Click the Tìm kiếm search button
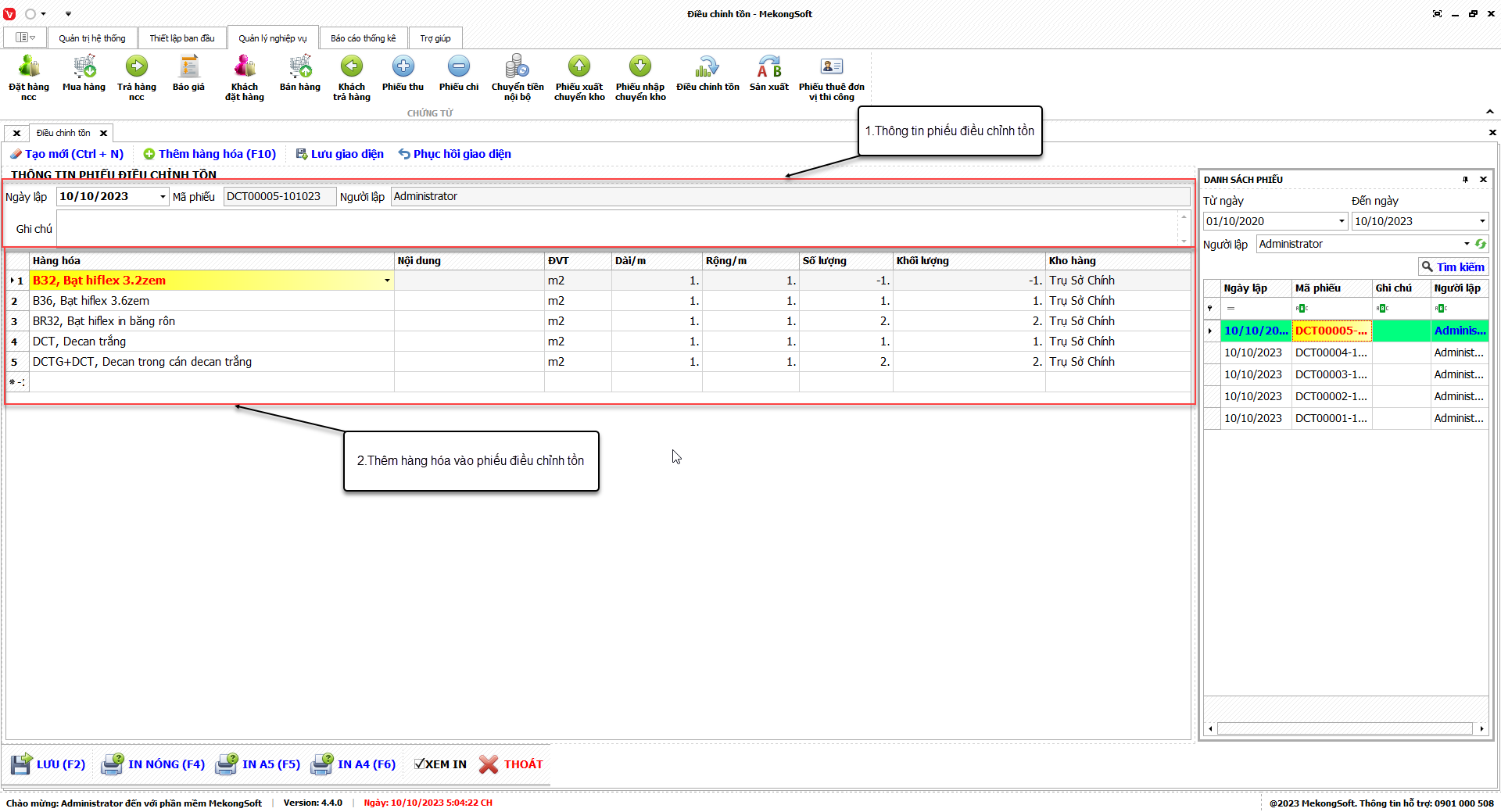Screen dimensions: 1501x812 pos(1453,267)
